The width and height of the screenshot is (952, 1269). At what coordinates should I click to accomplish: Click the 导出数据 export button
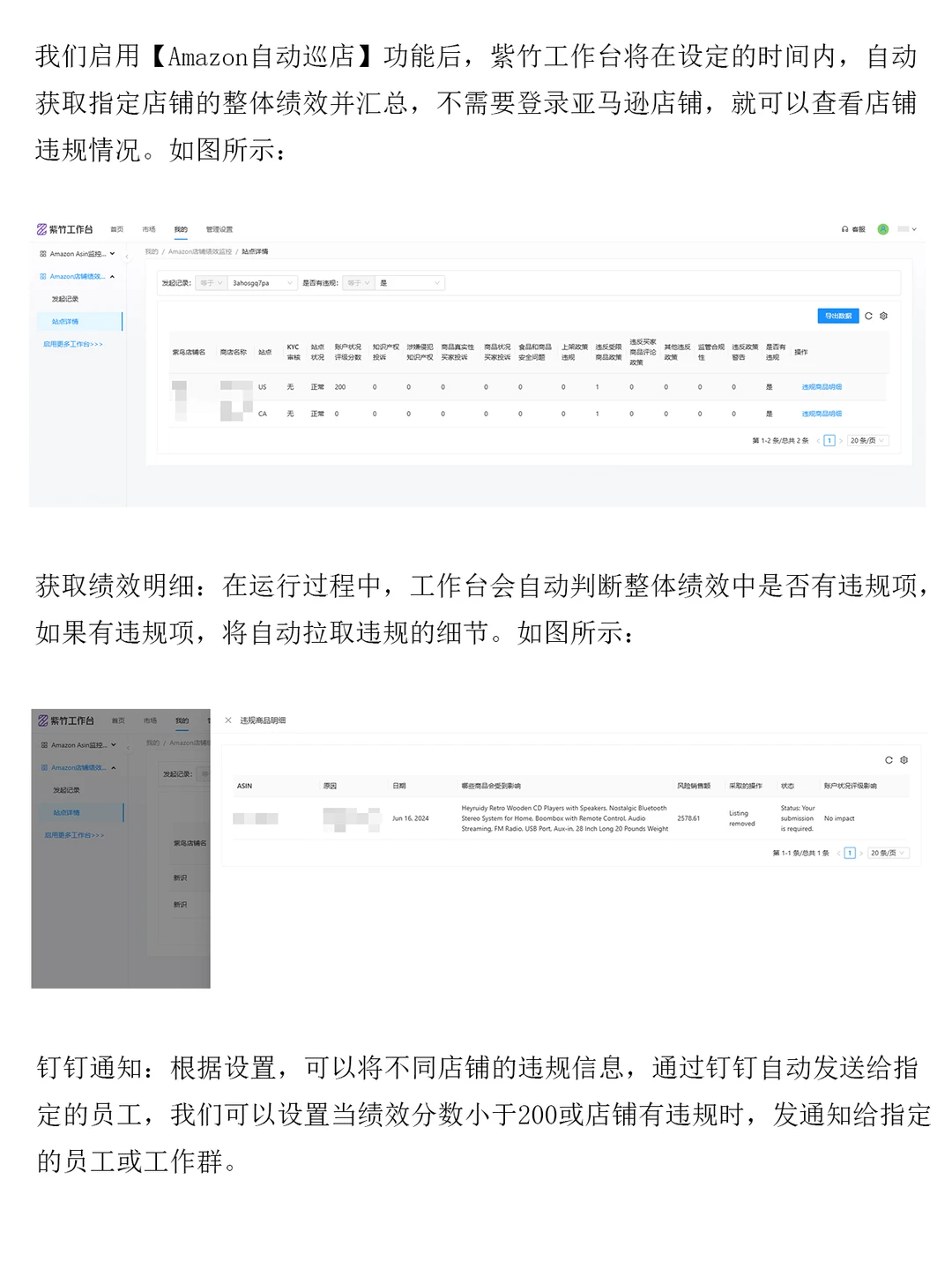(x=837, y=316)
